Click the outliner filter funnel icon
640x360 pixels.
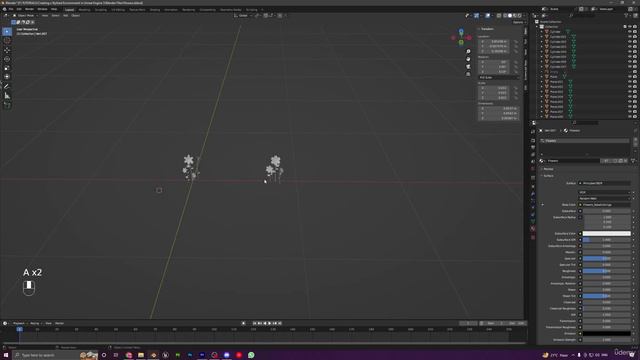click(x=626, y=16)
